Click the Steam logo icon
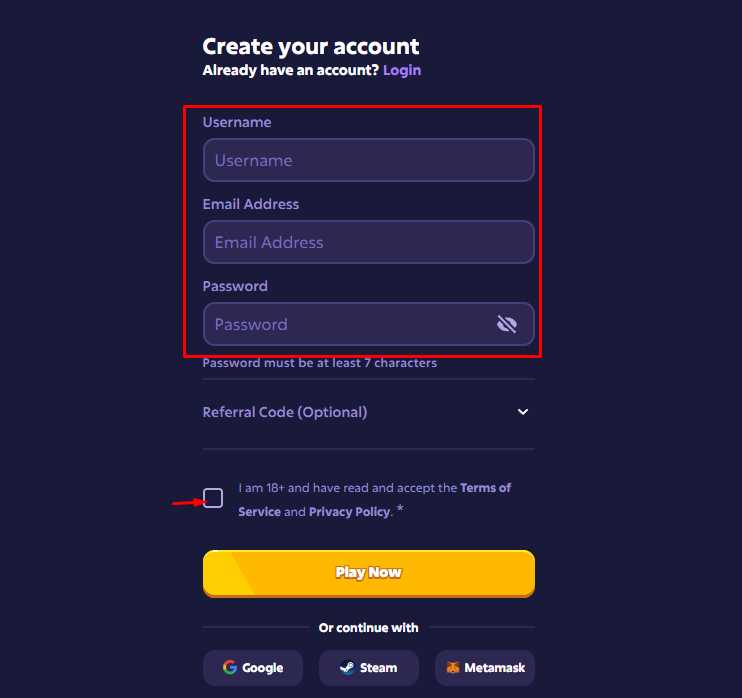 pyautogui.click(x=346, y=668)
